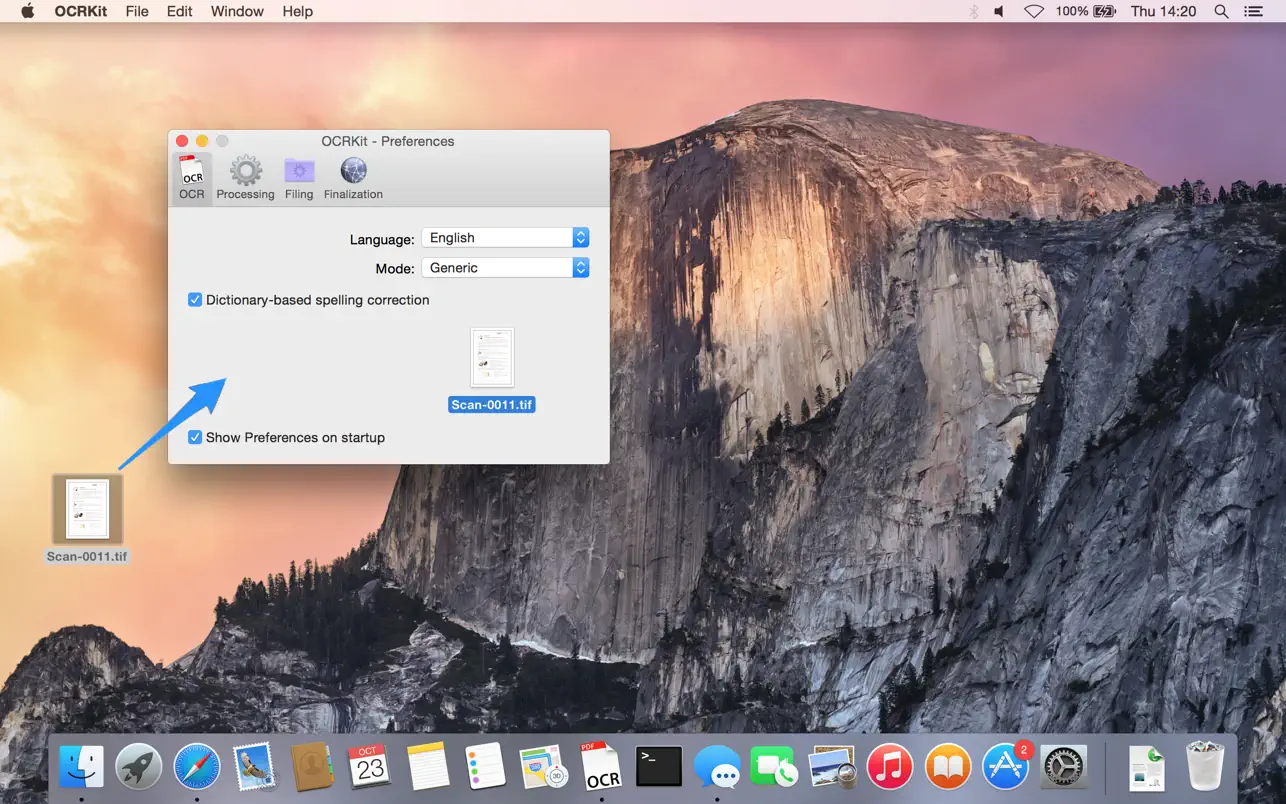Open Spotlight search magnifier
This screenshot has height=804, width=1286.
pos(1221,11)
